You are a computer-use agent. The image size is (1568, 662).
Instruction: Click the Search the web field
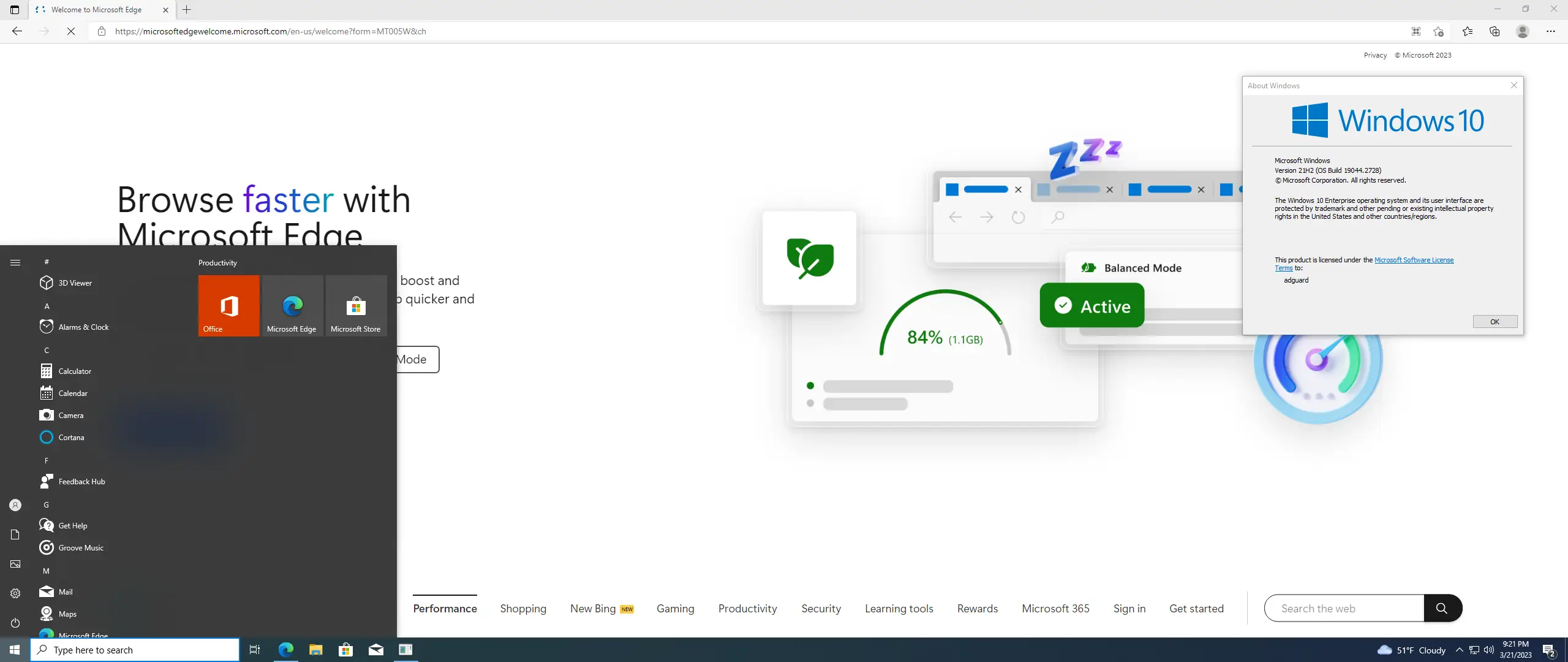pyautogui.click(x=1344, y=609)
